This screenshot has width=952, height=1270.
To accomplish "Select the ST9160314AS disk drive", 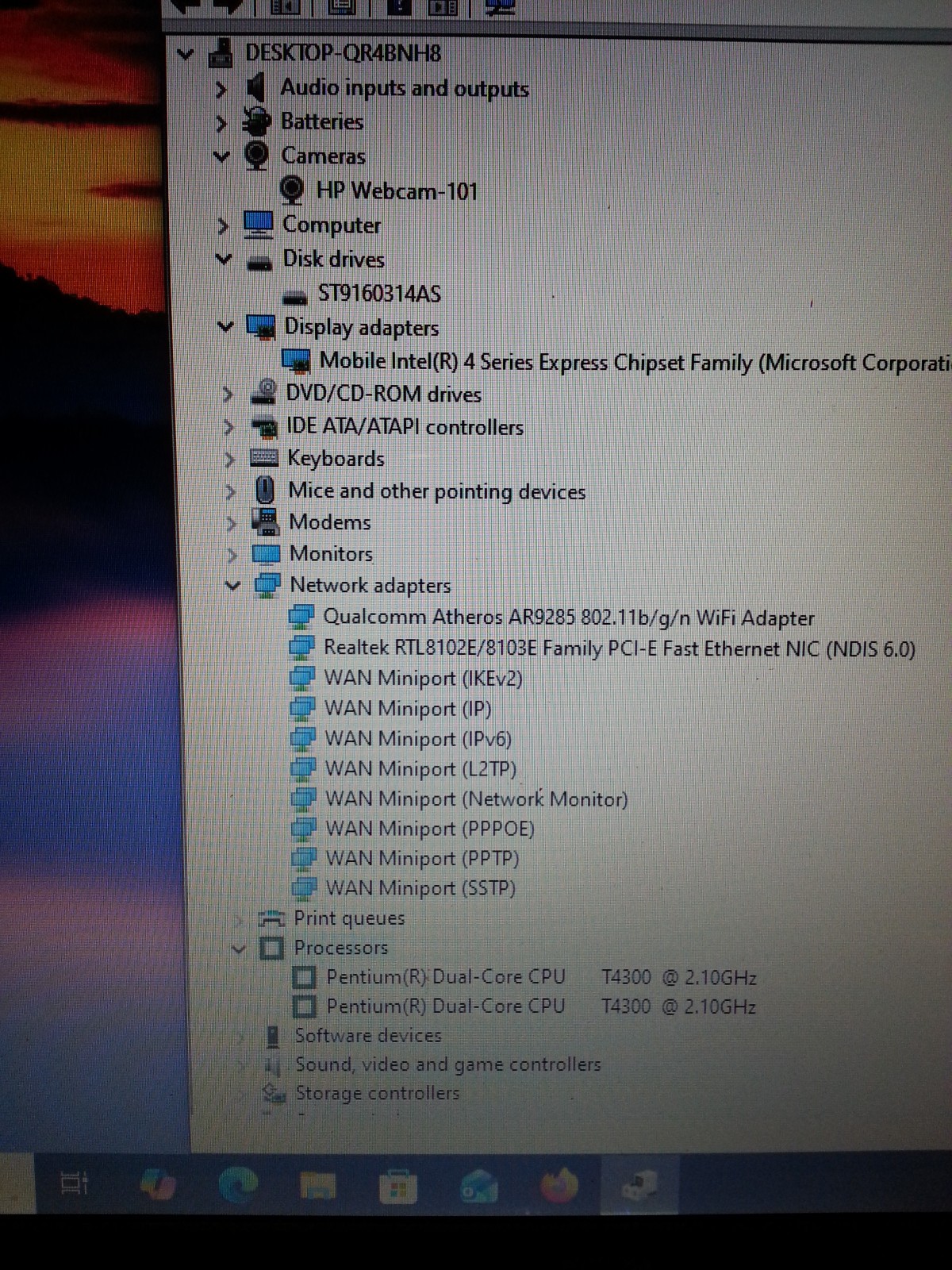I will click(379, 294).
